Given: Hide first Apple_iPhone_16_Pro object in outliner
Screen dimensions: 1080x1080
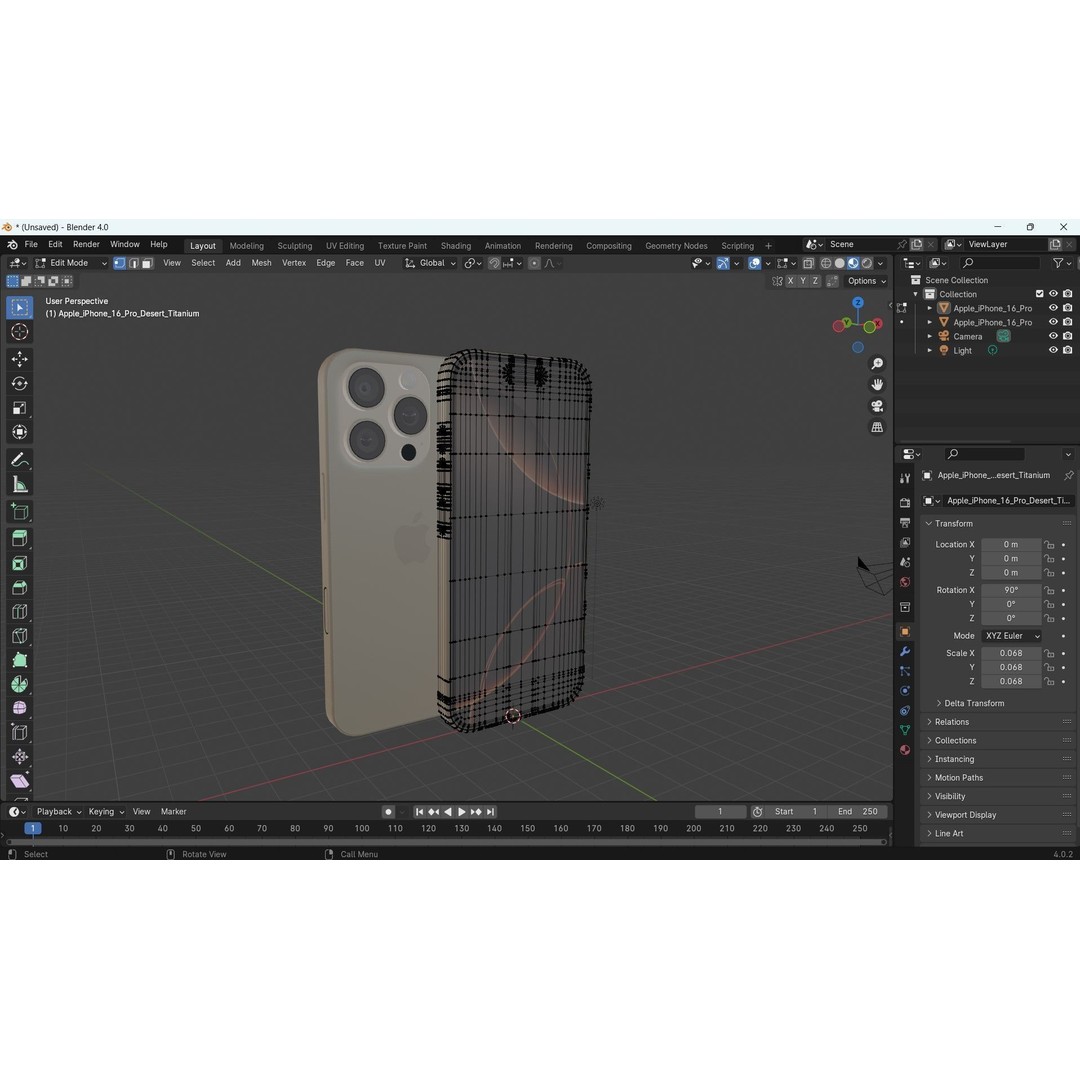Looking at the screenshot, I should (1053, 308).
